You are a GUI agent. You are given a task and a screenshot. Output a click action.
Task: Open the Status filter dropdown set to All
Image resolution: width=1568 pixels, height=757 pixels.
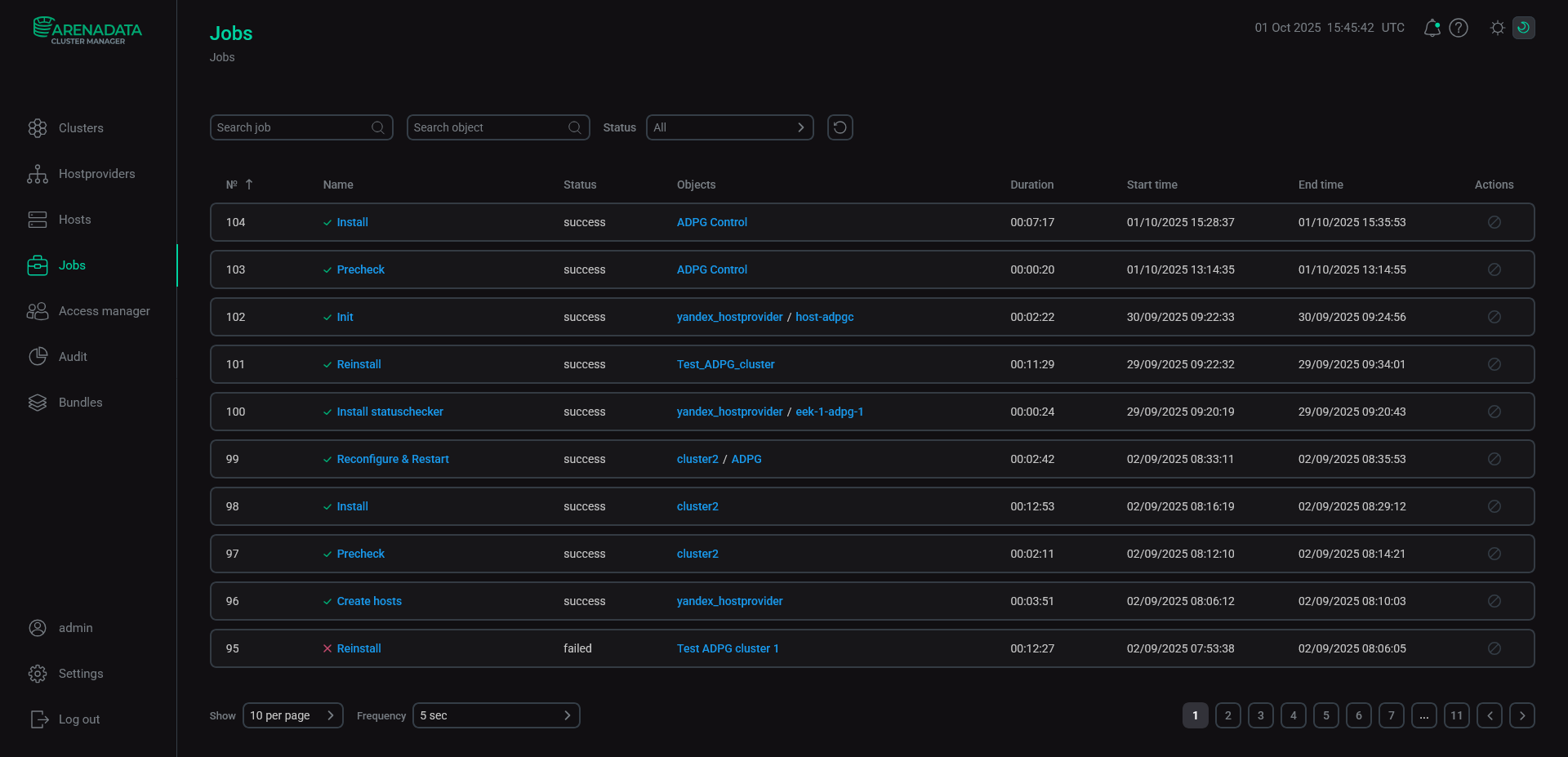(729, 127)
